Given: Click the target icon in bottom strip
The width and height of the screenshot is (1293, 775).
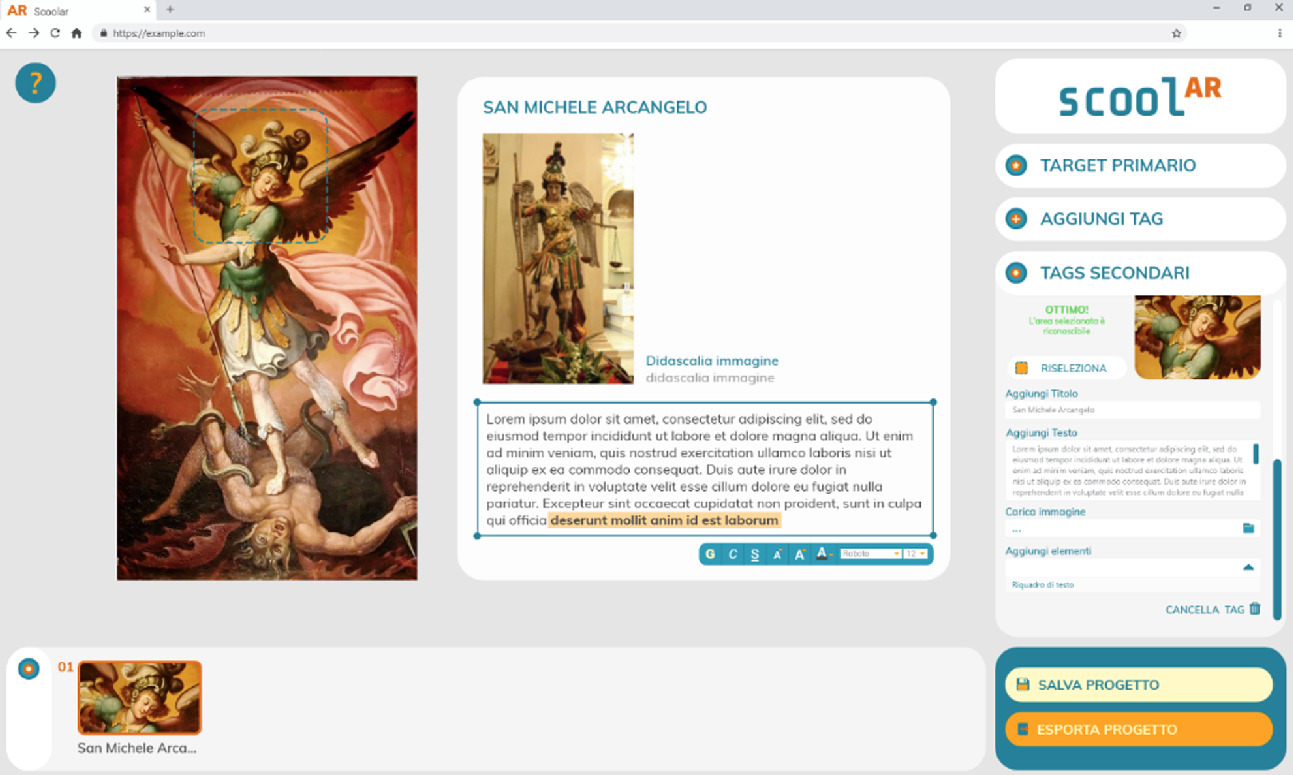Looking at the screenshot, I should click(29, 668).
